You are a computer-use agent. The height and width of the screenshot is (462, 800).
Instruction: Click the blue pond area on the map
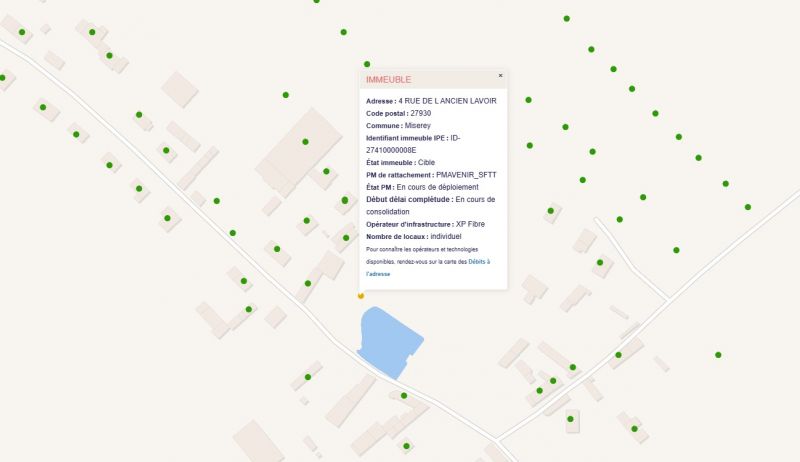(390, 340)
